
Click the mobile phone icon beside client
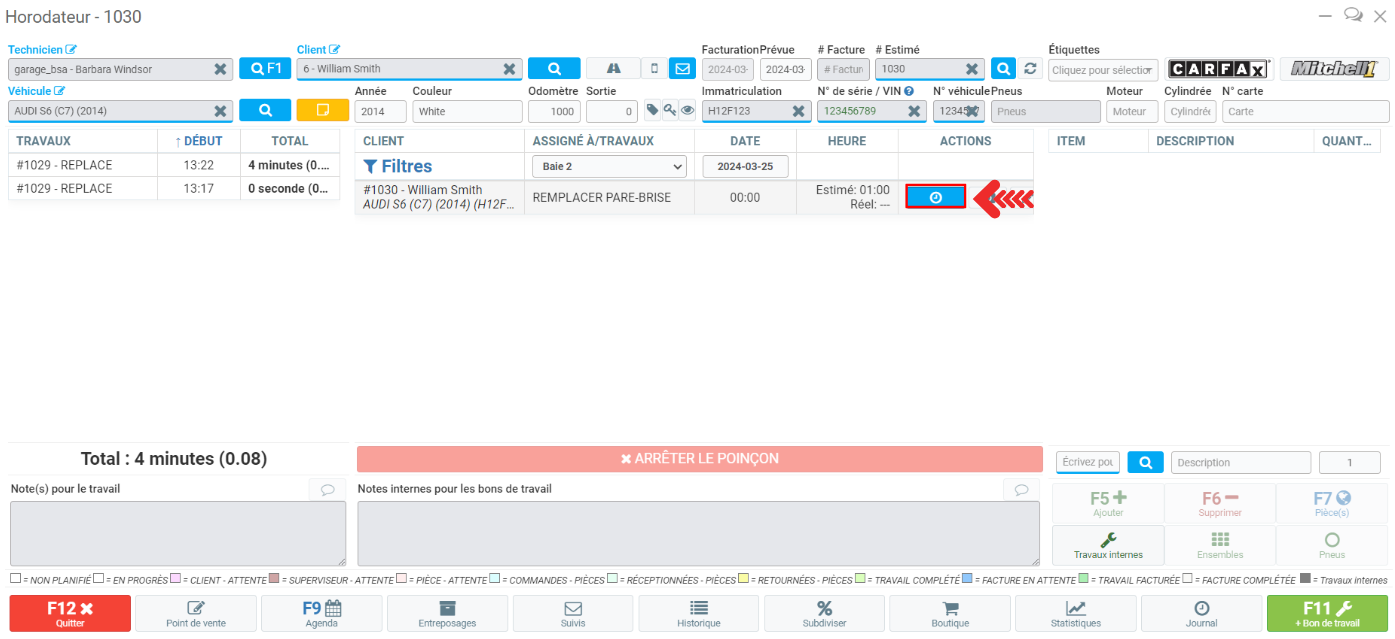tap(654, 69)
